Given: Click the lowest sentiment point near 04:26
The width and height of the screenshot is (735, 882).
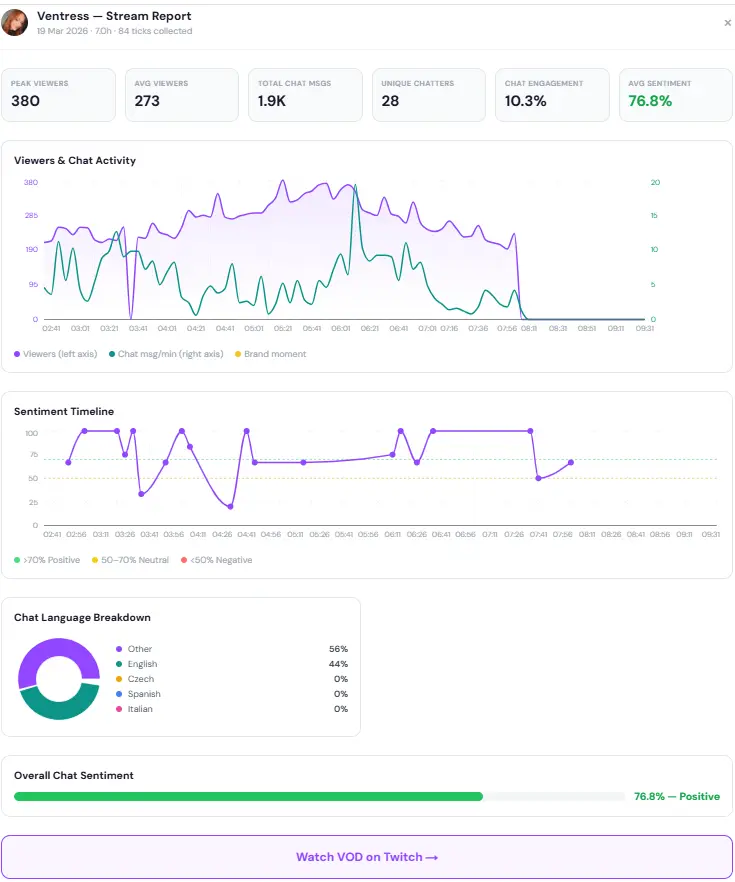Looking at the screenshot, I should pyautogui.click(x=230, y=506).
